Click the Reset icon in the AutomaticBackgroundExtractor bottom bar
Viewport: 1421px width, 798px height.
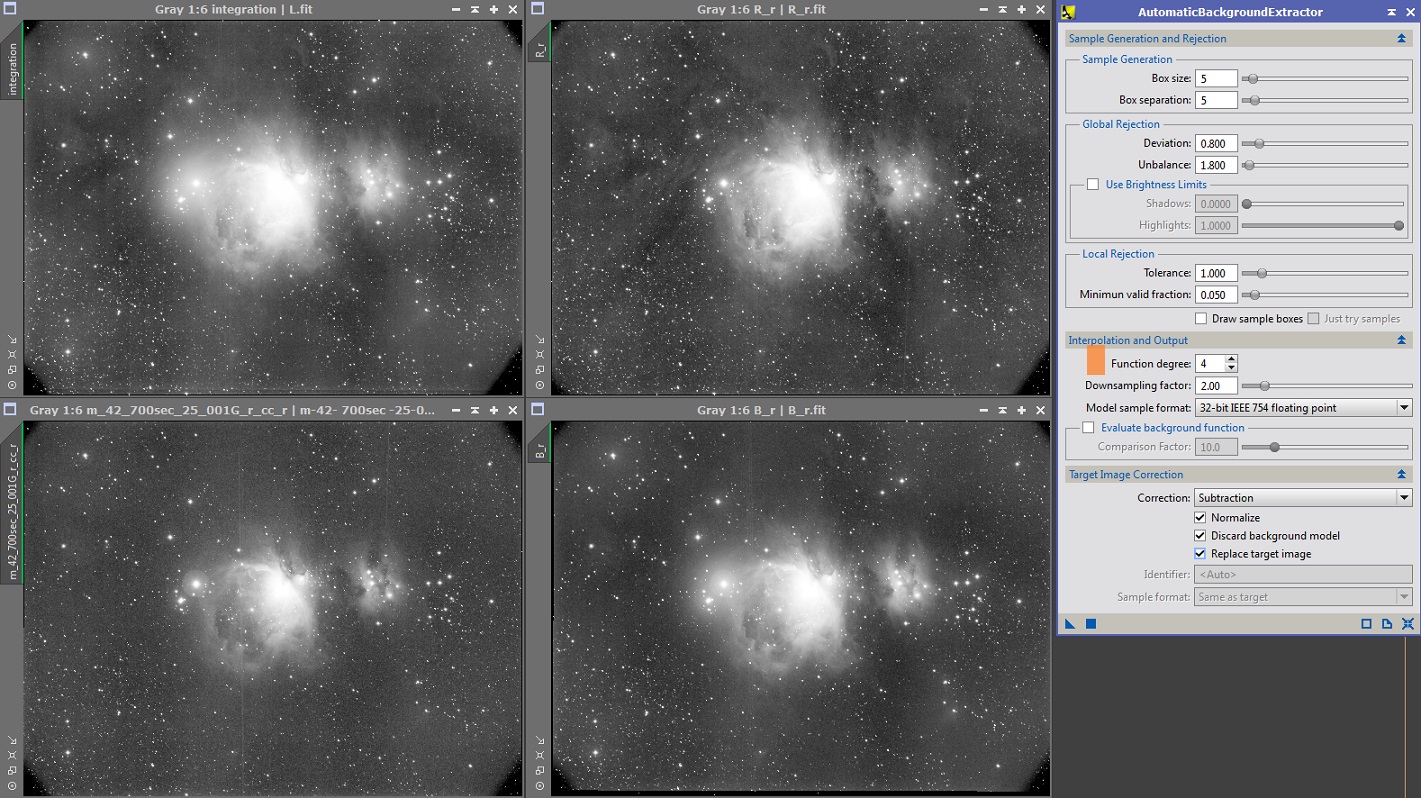click(1408, 624)
